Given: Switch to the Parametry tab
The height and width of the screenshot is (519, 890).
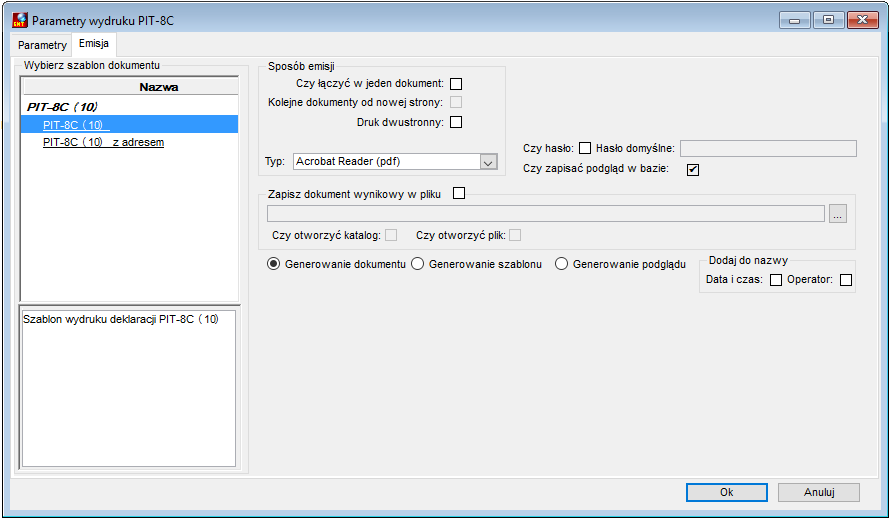Looking at the screenshot, I should (x=42, y=45).
